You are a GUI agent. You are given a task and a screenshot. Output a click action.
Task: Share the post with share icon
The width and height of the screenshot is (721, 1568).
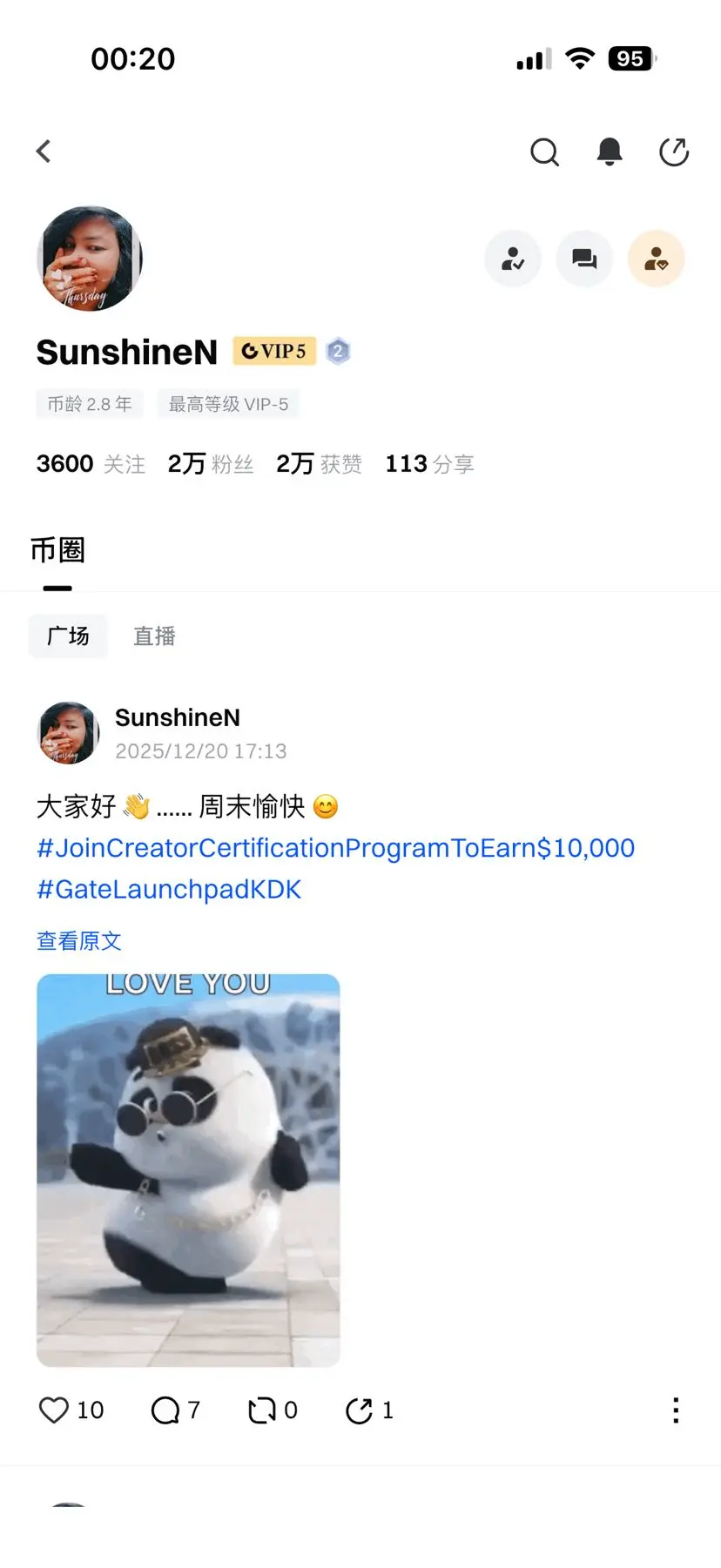click(x=359, y=1410)
